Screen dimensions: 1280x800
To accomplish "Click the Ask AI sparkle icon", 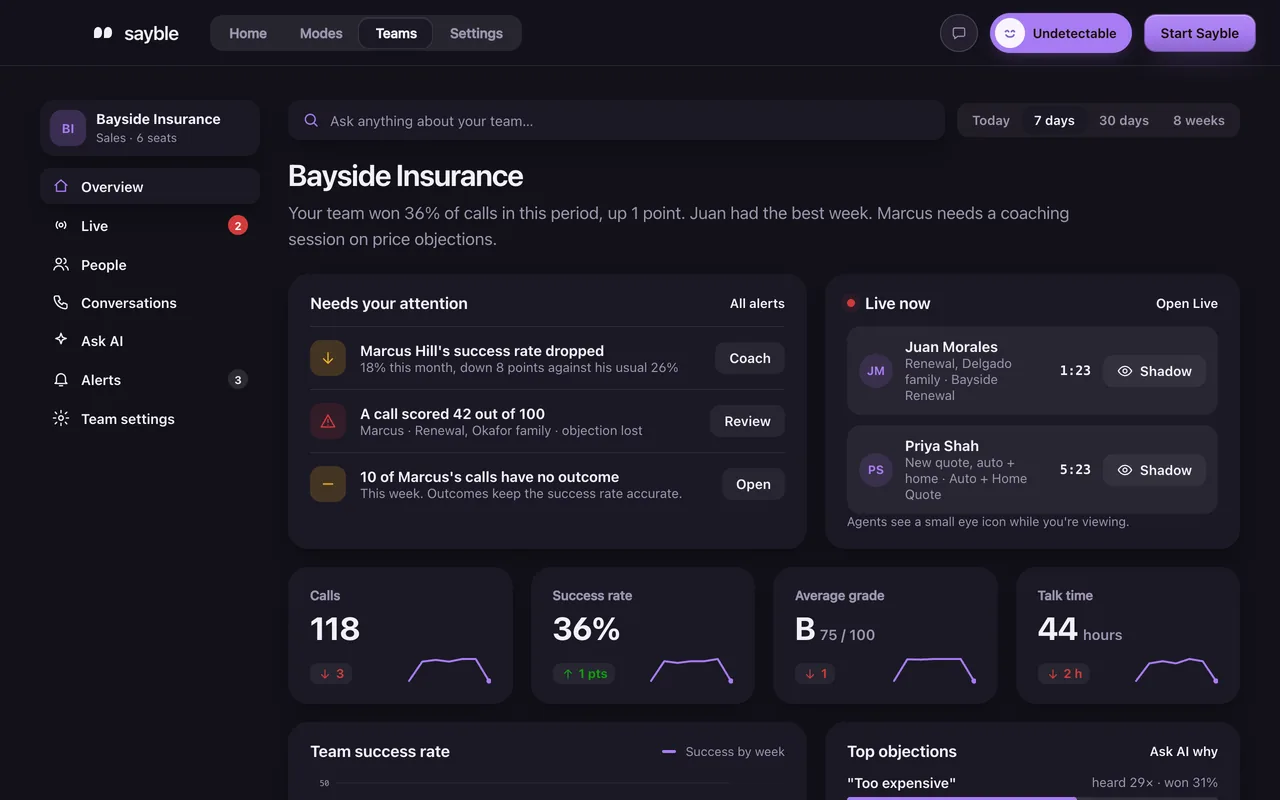I will click(x=61, y=340).
